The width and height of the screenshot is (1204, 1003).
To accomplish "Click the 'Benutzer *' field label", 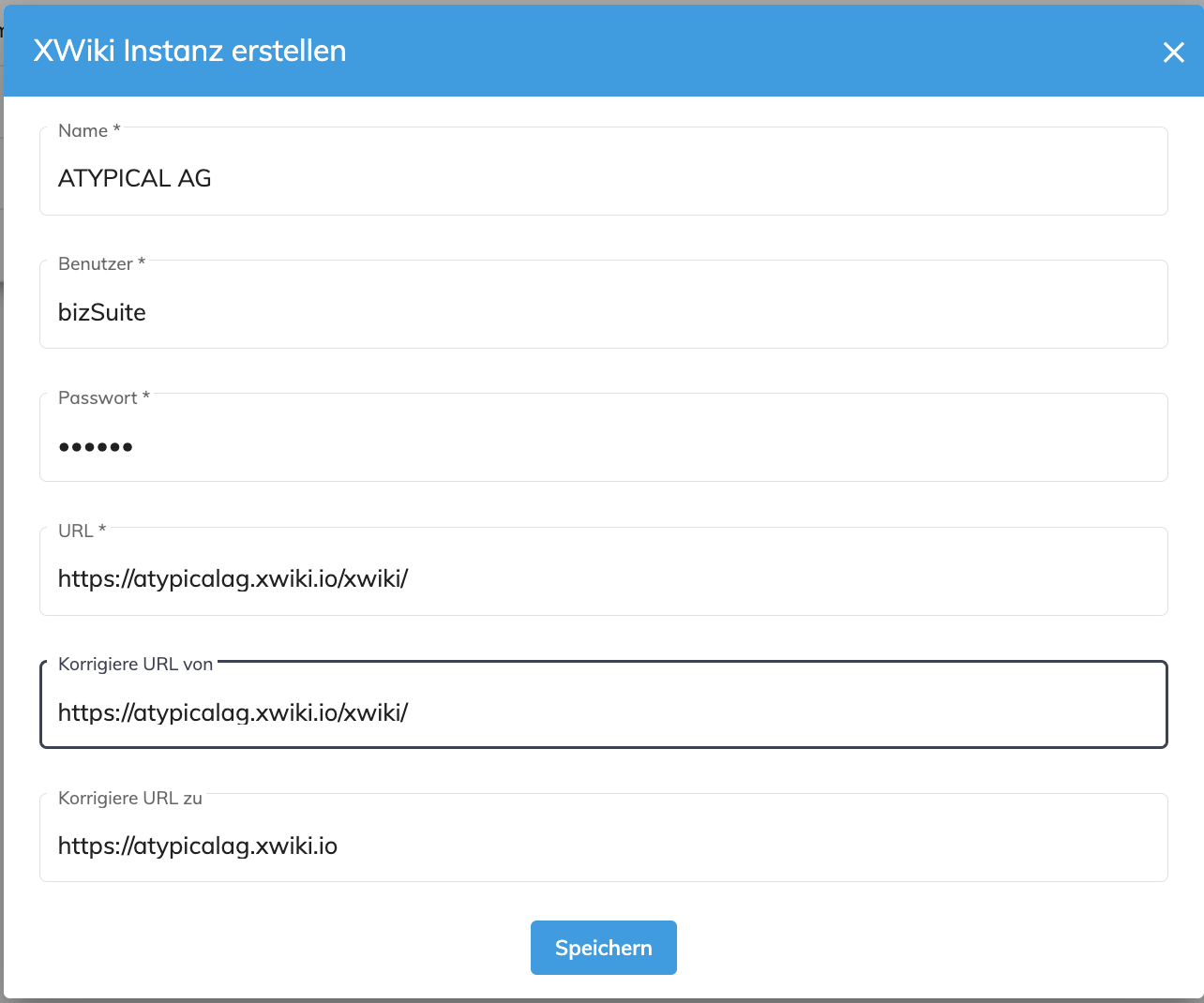I will coord(101,264).
